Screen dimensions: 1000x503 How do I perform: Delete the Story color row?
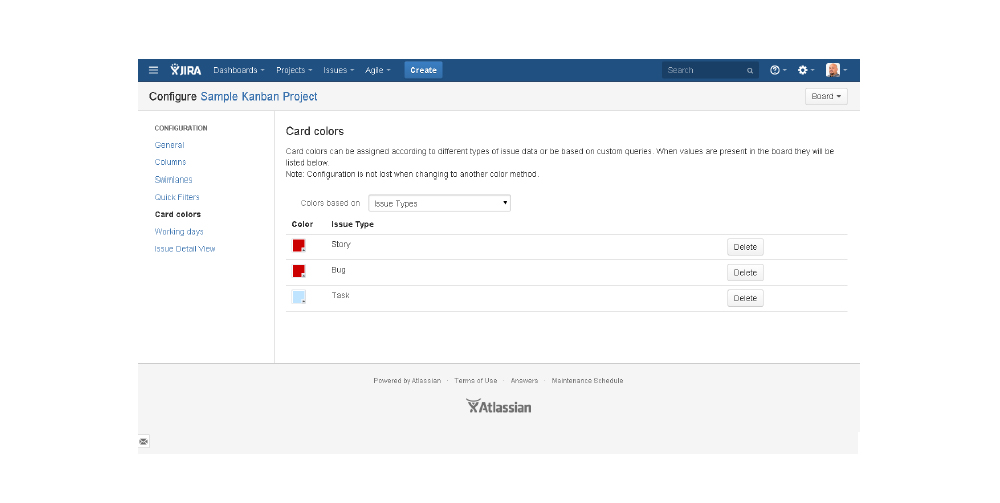coord(745,247)
